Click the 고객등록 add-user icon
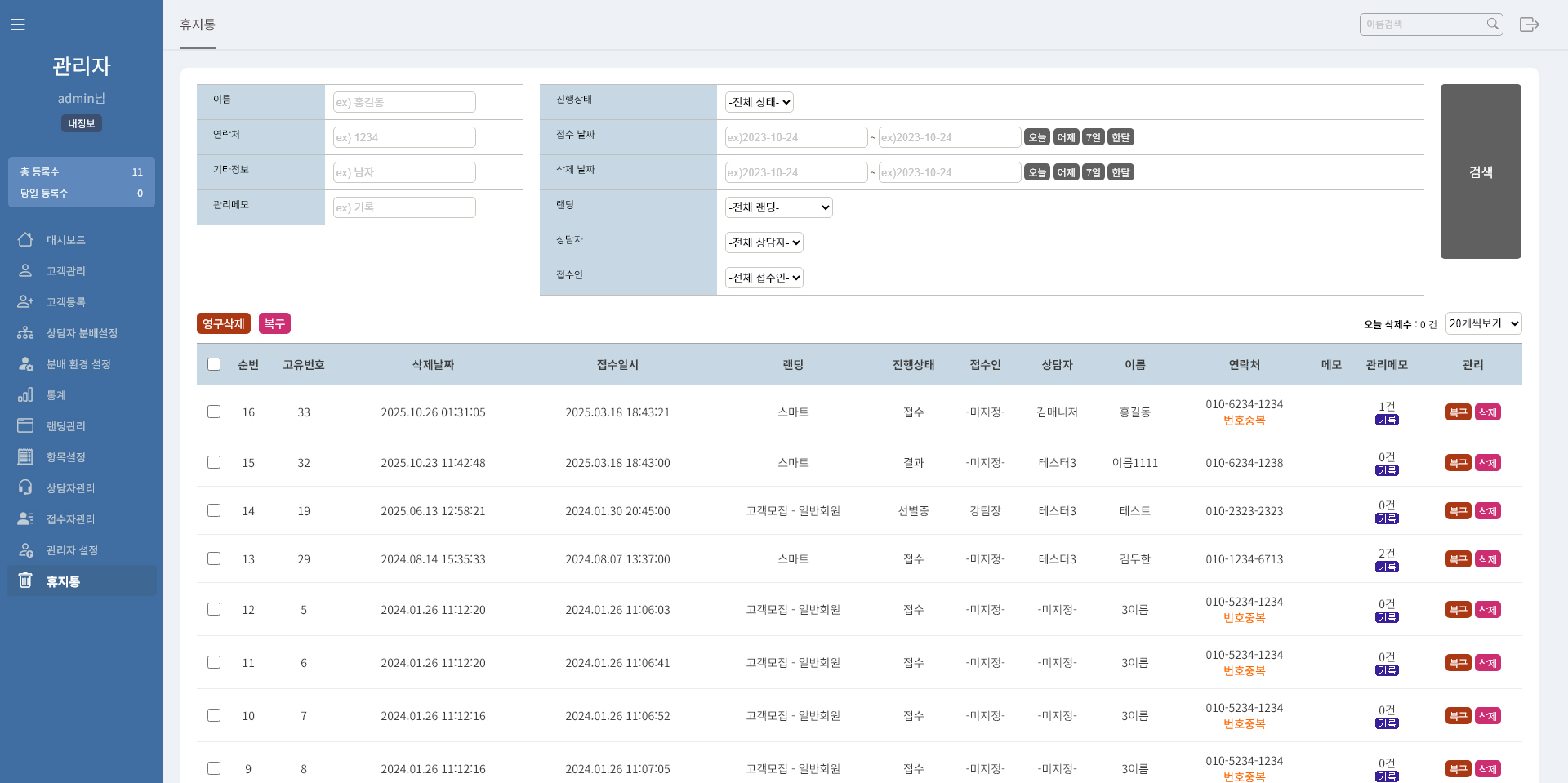Image resolution: width=1568 pixels, height=783 pixels. (25, 301)
